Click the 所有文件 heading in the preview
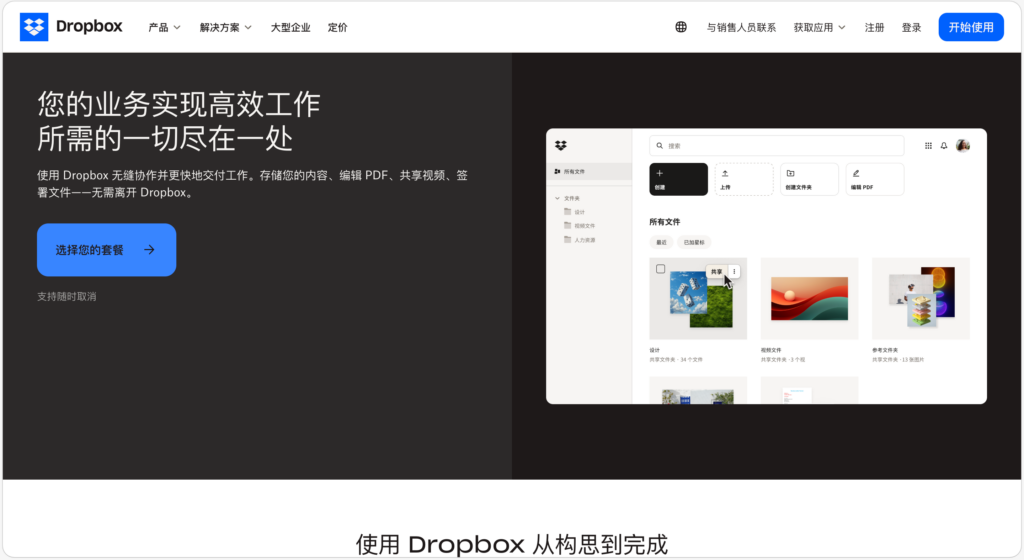This screenshot has height=560, width=1024. click(x=665, y=222)
